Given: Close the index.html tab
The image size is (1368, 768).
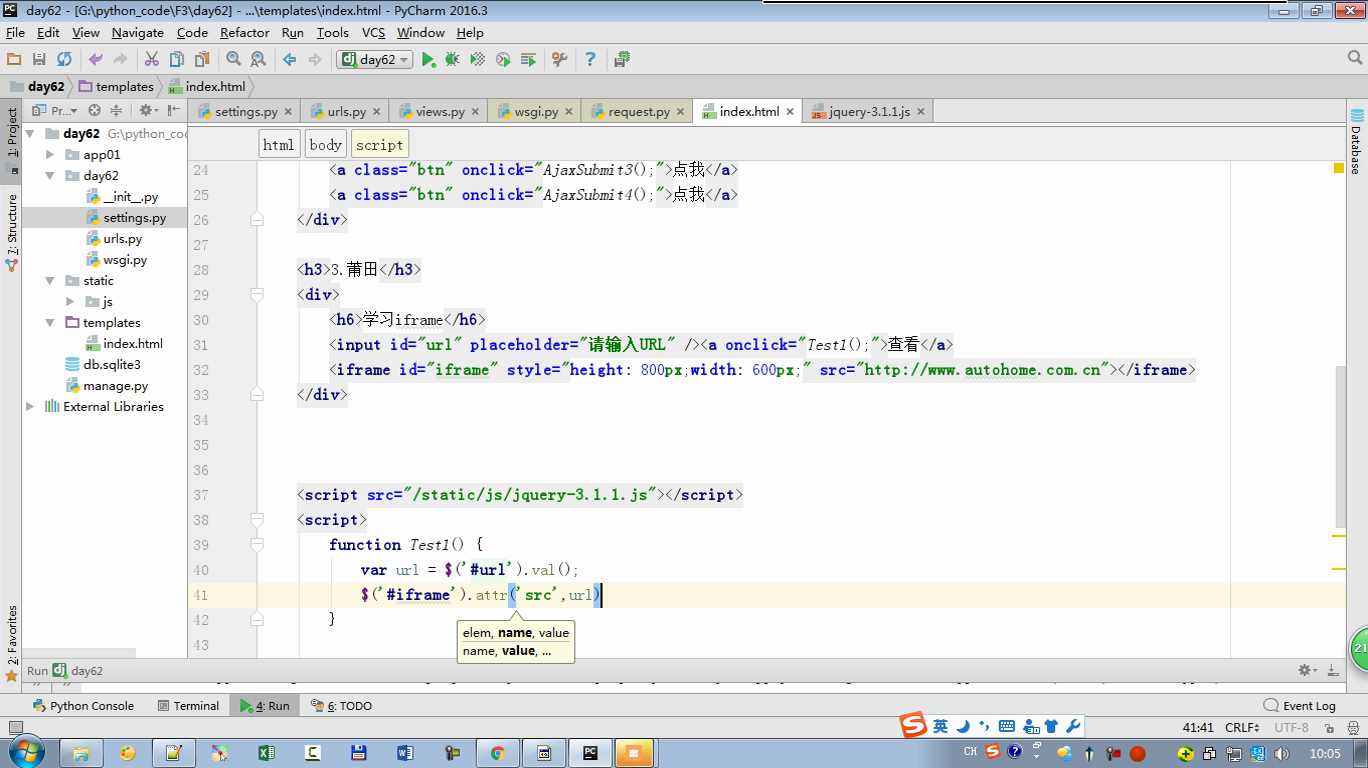Looking at the screenshot, I should tap(789, 112).
